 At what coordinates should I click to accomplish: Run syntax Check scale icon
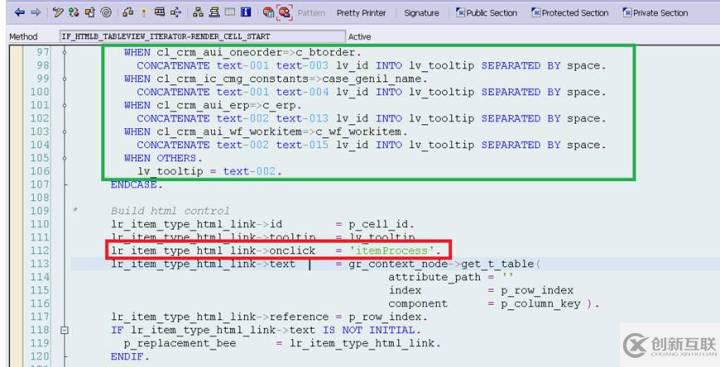pos(128,12)
